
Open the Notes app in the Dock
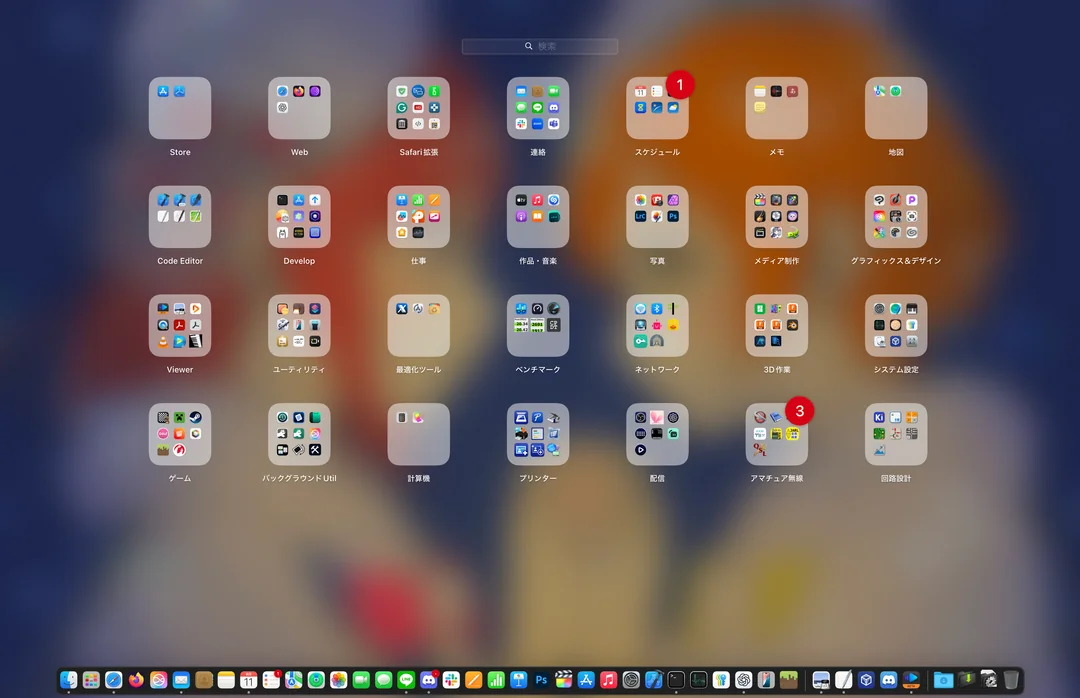tap(226, 680)
